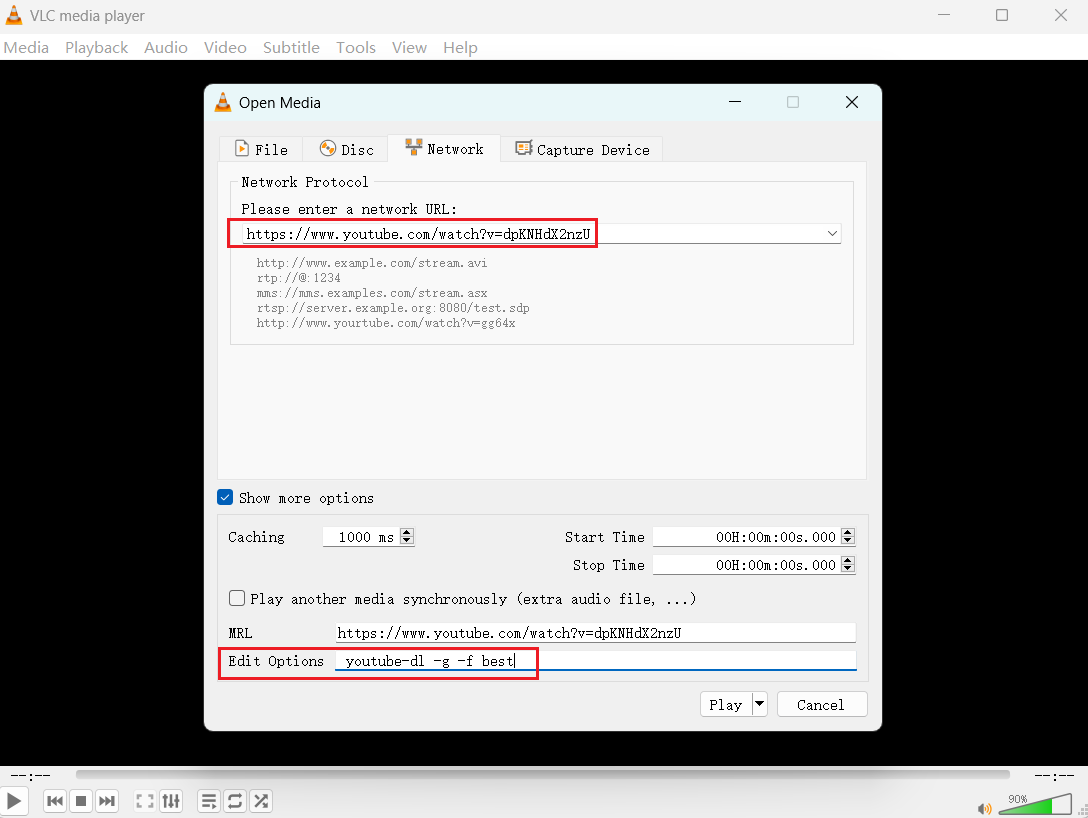Image resolution: width=1088 pixels, height=818 pixels.
Task: Select the Network tab
Action: [x=444, y=148]
